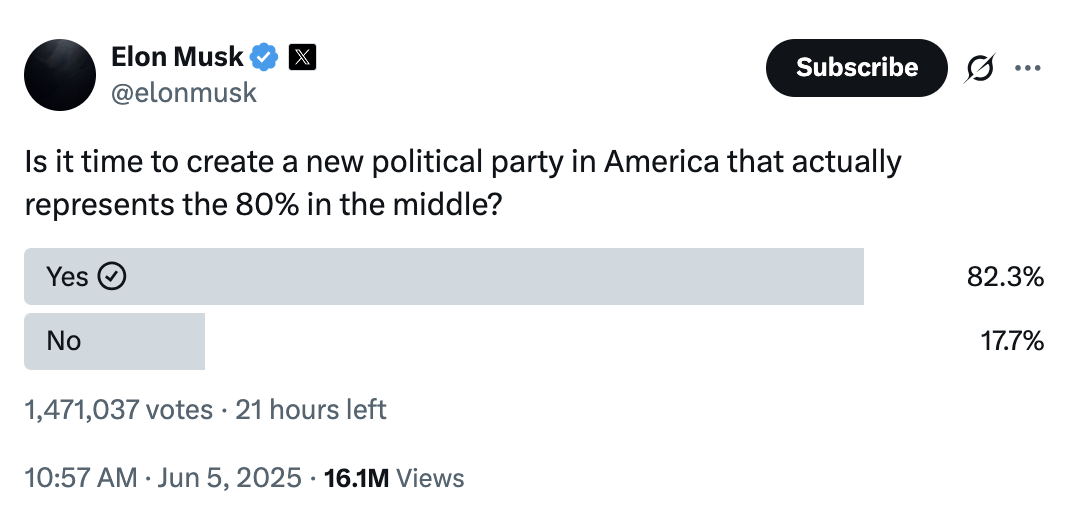Select the Yes poll result bar

pyautogui.click(x=444, y=277)
